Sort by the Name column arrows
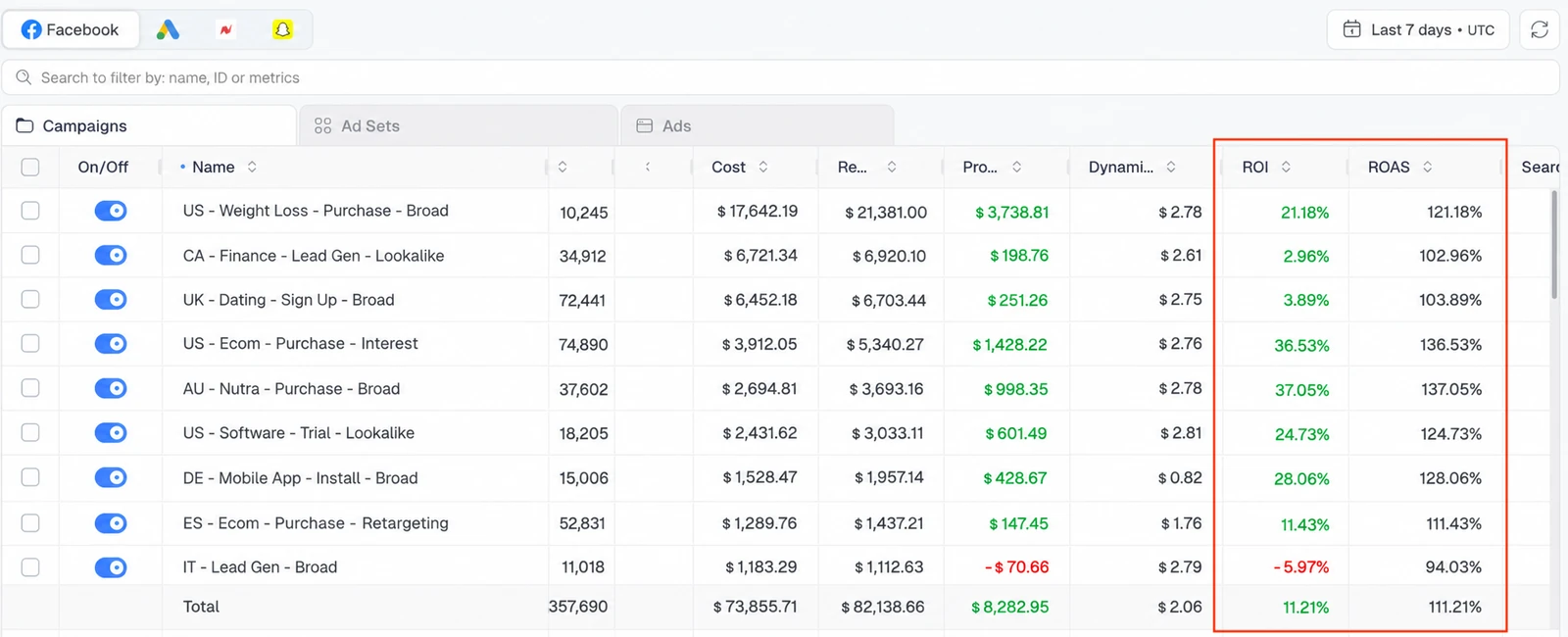1568x637 pixels. coord(252,167)
